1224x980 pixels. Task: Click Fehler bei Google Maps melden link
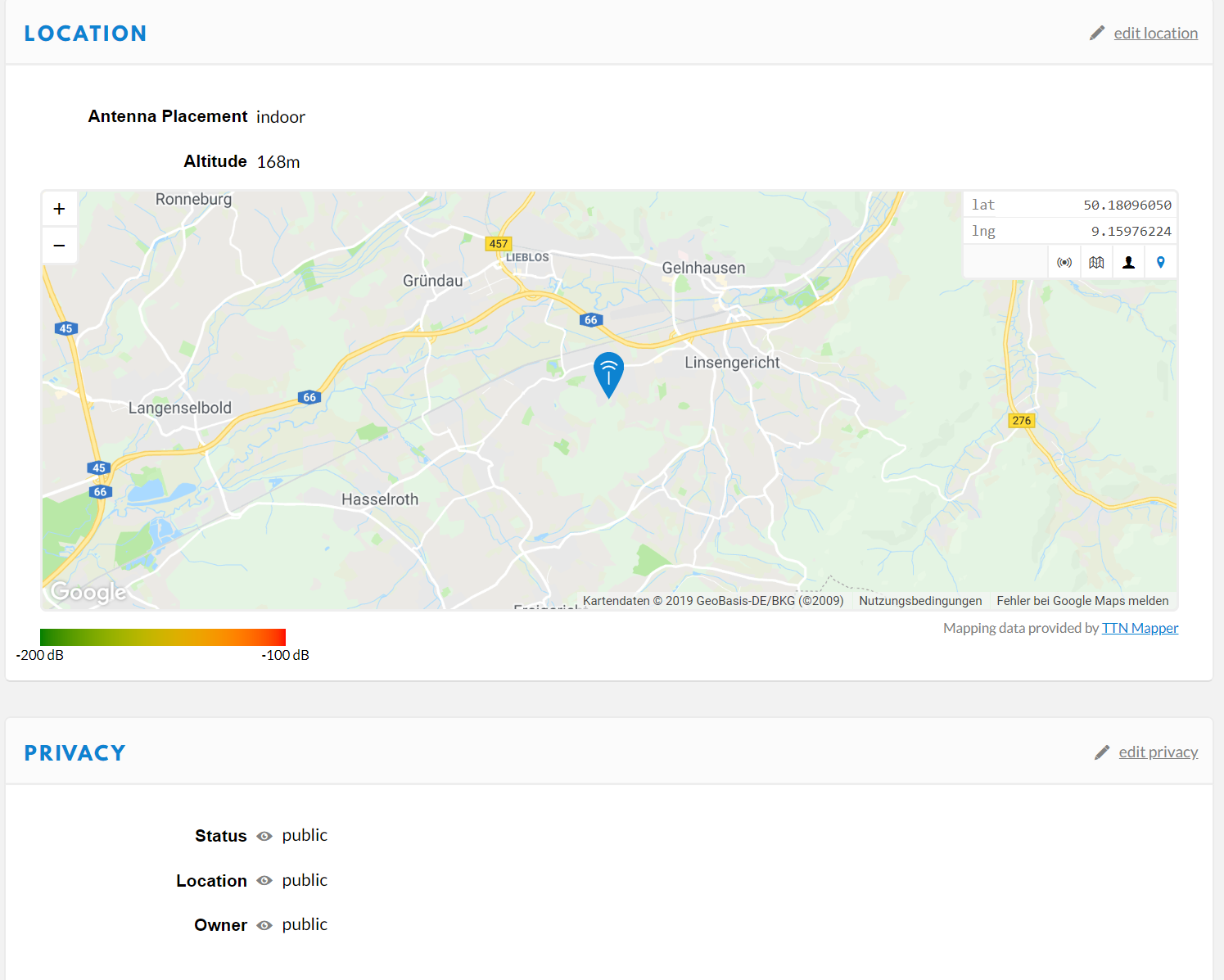pyautogui.click(x=1082, y=601)
